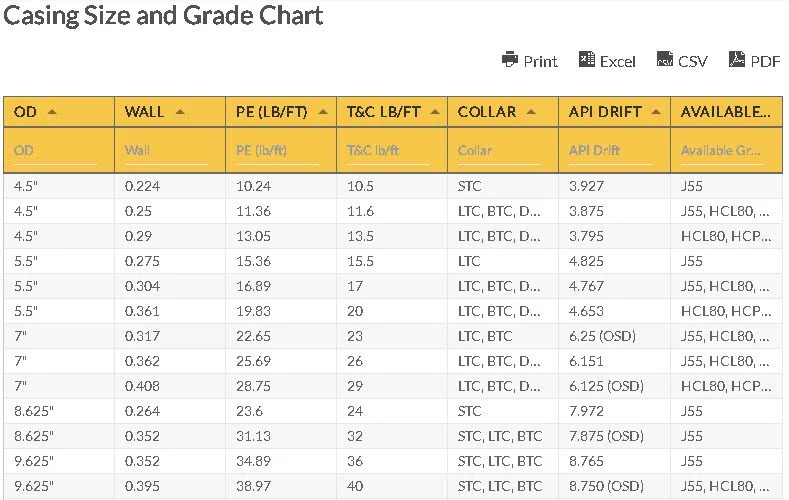Click the Excel spreadsheet icon
The image size is (789, 500).
[587, 60]
